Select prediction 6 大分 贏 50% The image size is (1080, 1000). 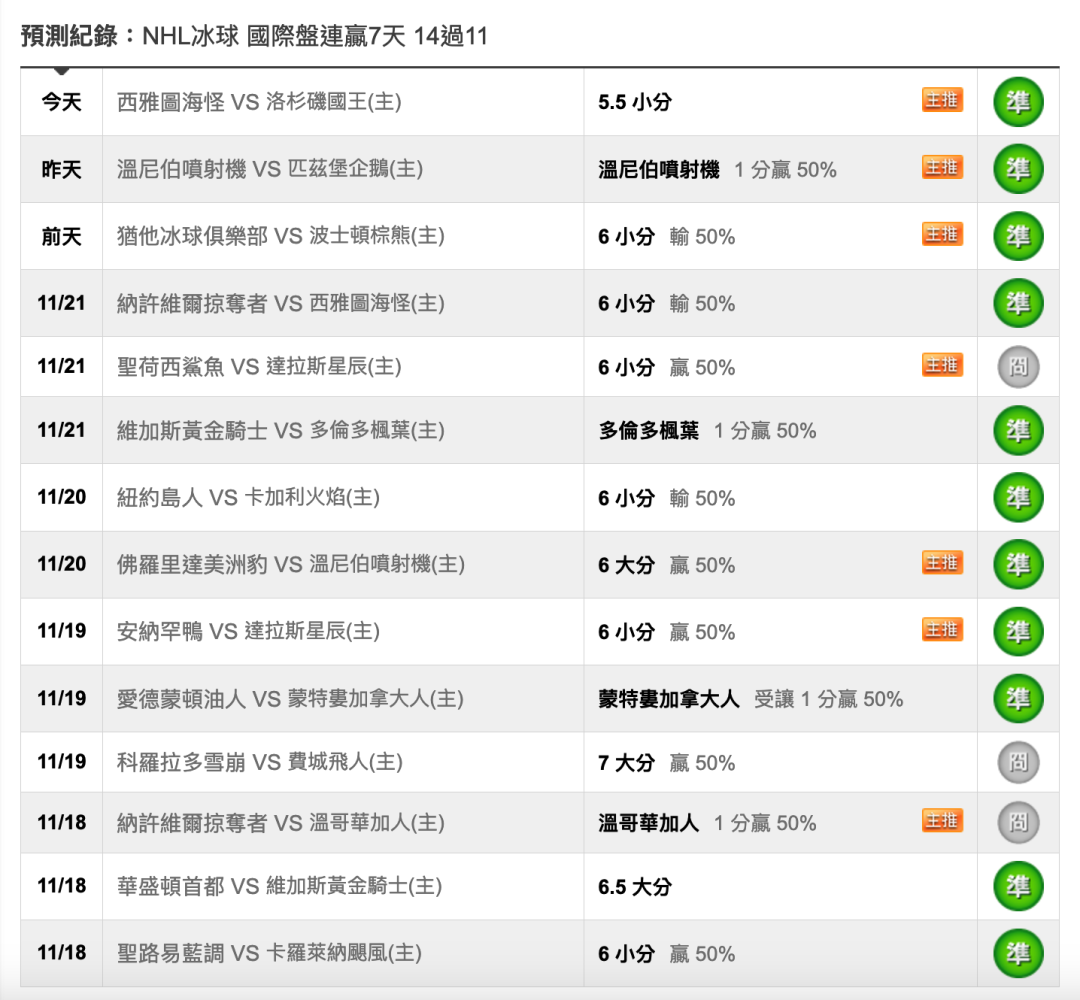tap(666, 565)
